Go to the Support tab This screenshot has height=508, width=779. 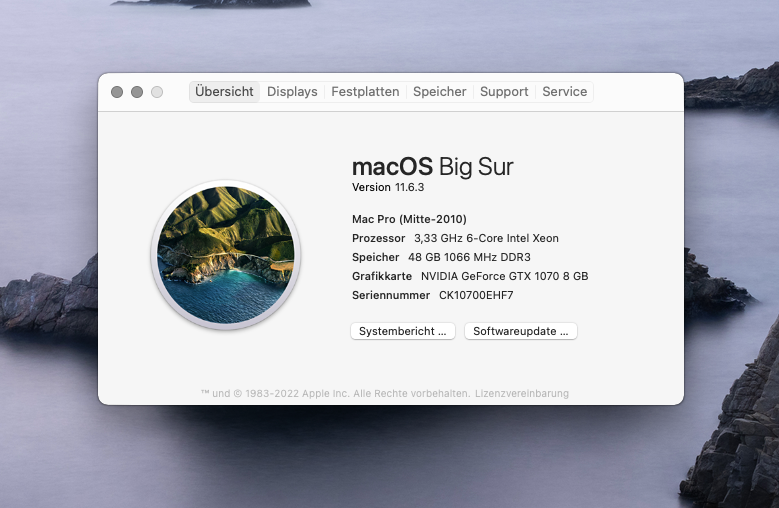coord(504,92)
